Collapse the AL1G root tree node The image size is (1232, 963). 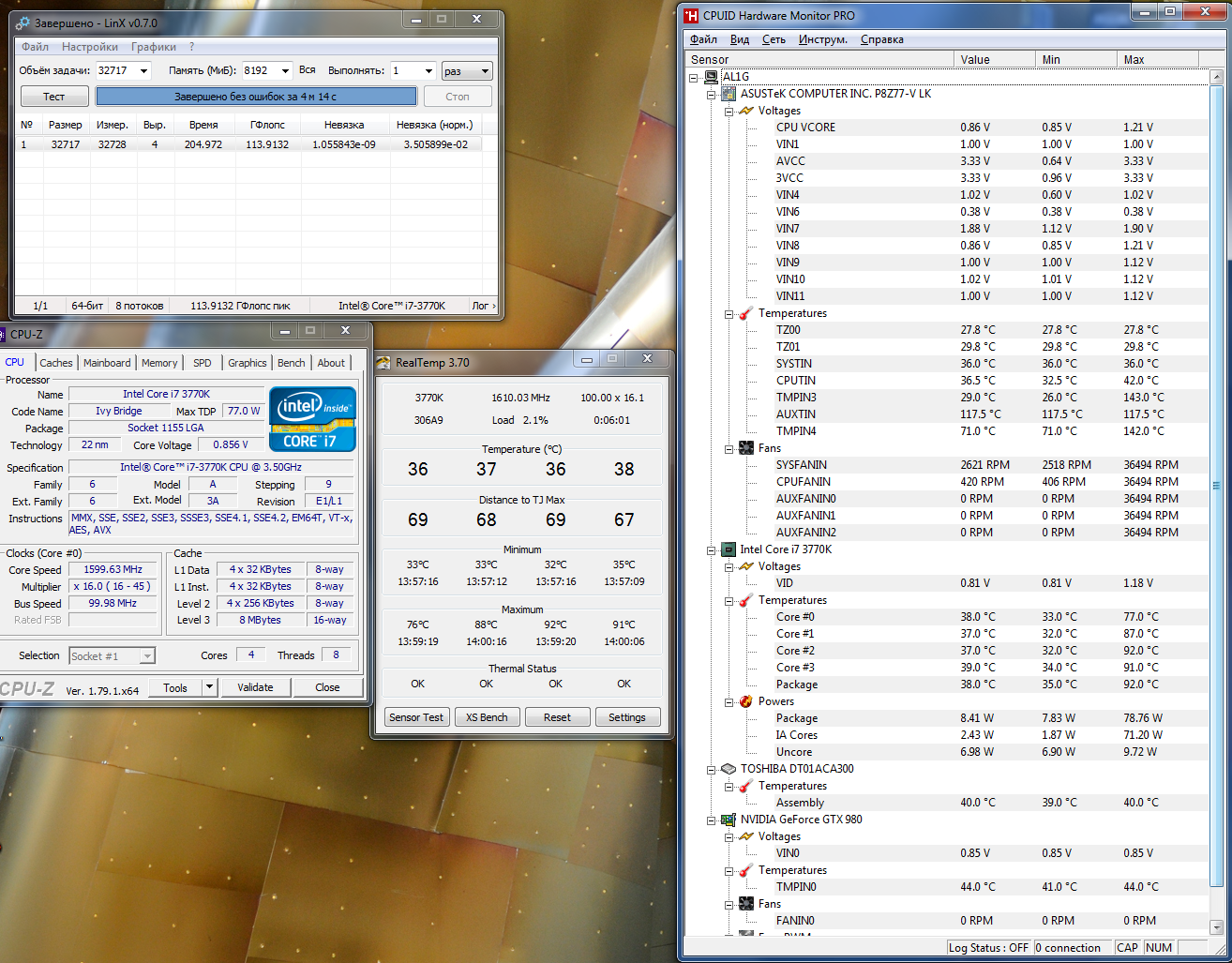pyautogui.click(x=694, y=77)
